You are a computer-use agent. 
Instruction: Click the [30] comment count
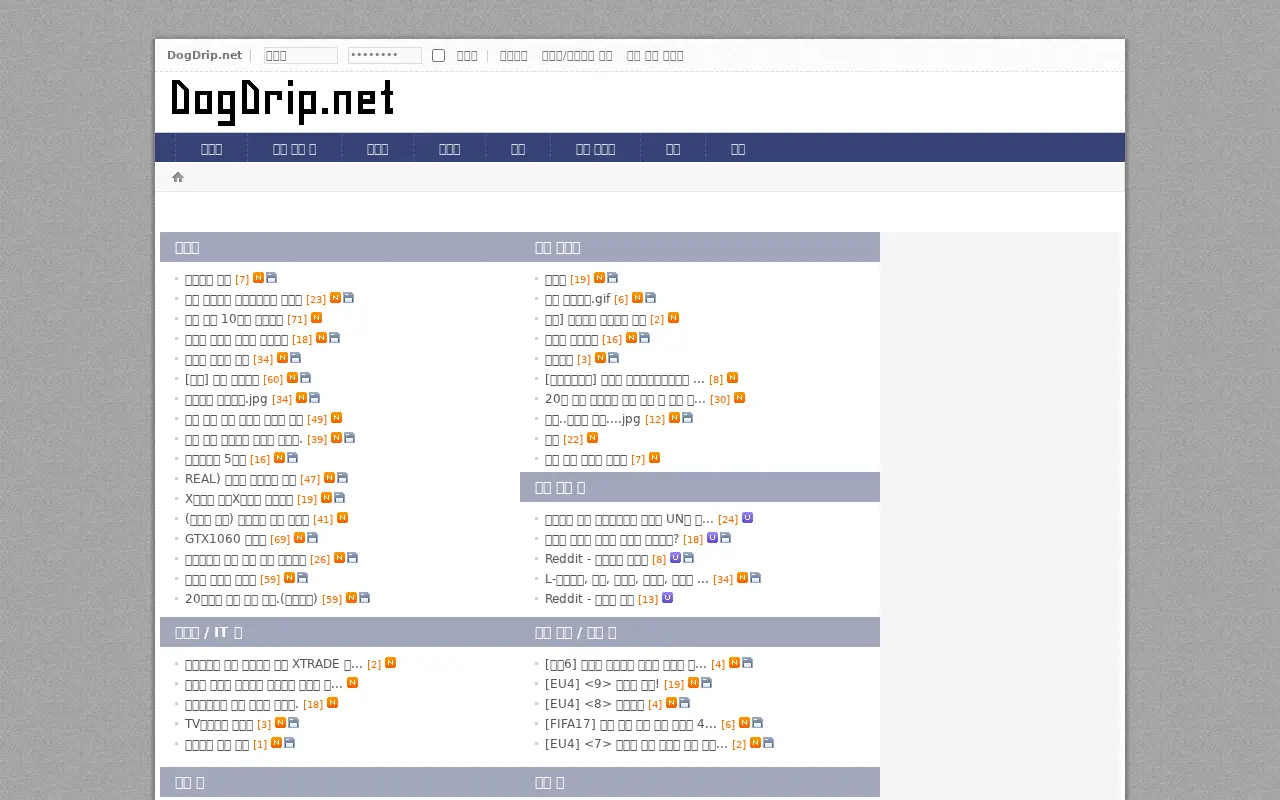click(720, 400)
